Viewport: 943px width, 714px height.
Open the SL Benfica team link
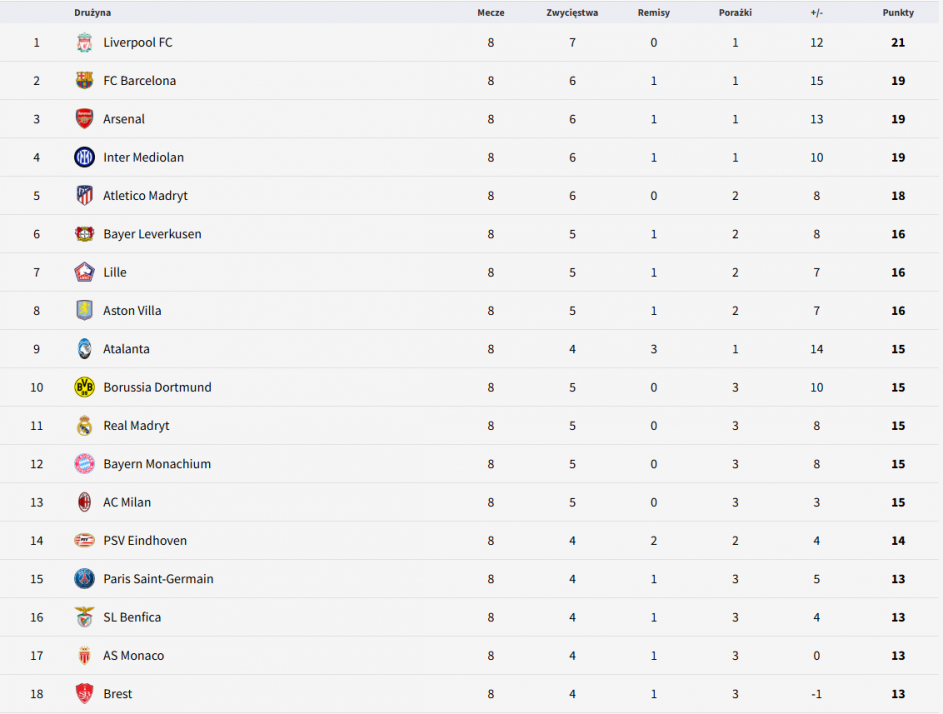(x=132, y=617)
